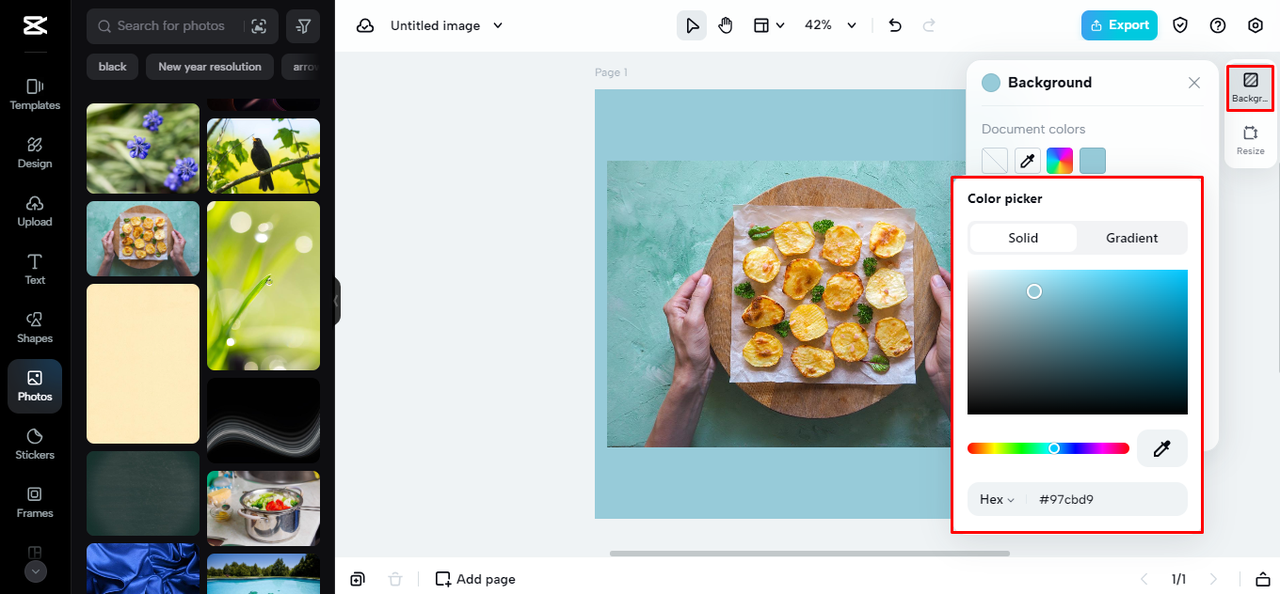Select the 'black' search tag
The width and height of the screenshot is (1280, 594).
click(x=113, y=67)
